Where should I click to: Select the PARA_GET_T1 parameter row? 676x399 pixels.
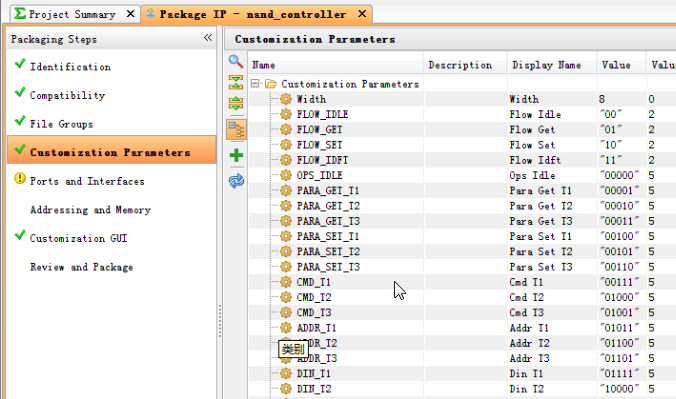click(462, 191)
